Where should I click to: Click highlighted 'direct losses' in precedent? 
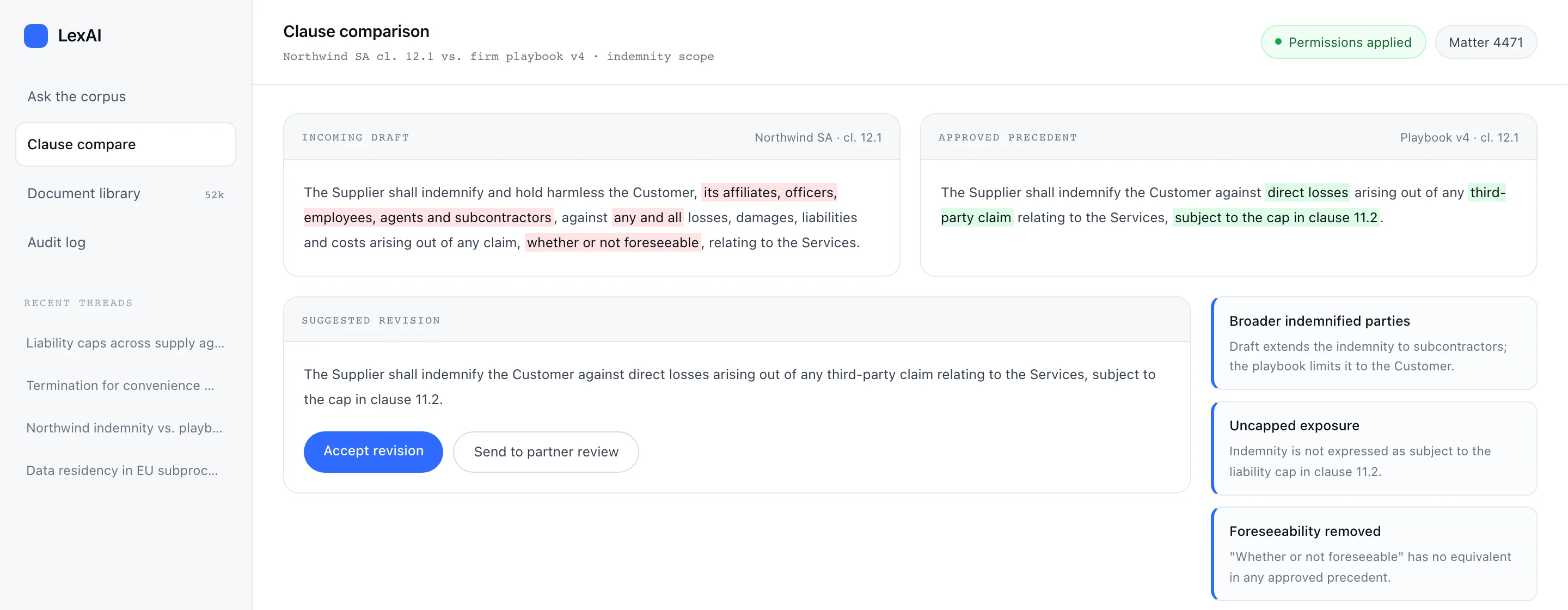pyautogui.click(x=1307, y=192)
